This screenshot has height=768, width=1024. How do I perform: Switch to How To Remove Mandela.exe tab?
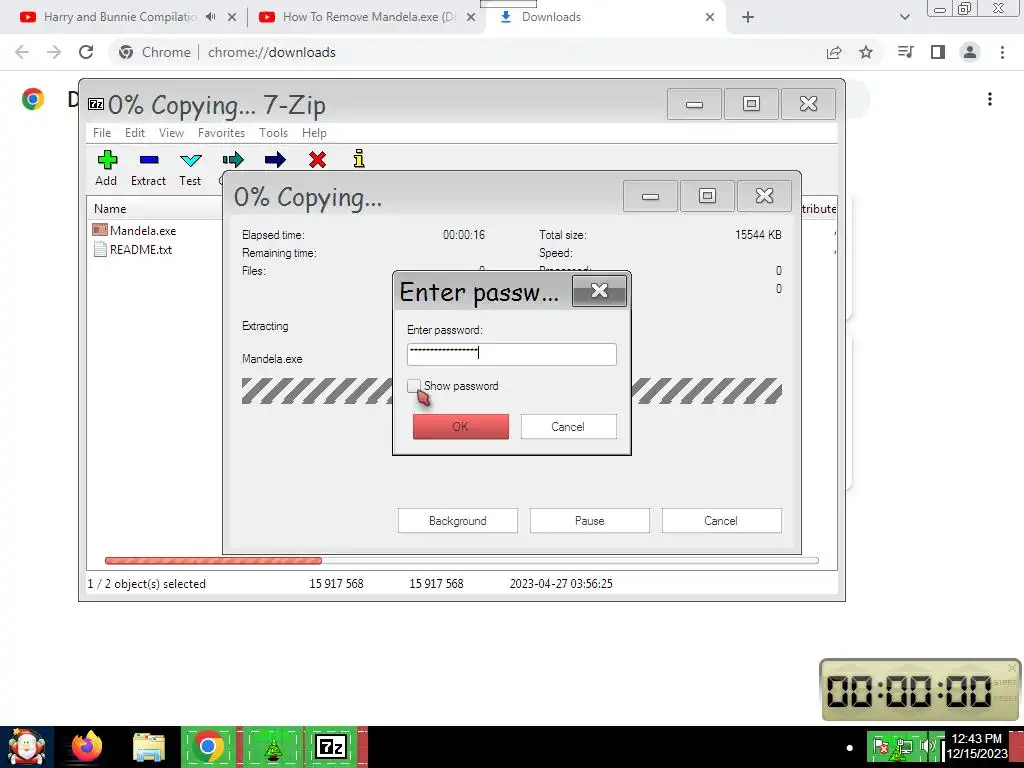pyautogui.click(x=368, y=17)
